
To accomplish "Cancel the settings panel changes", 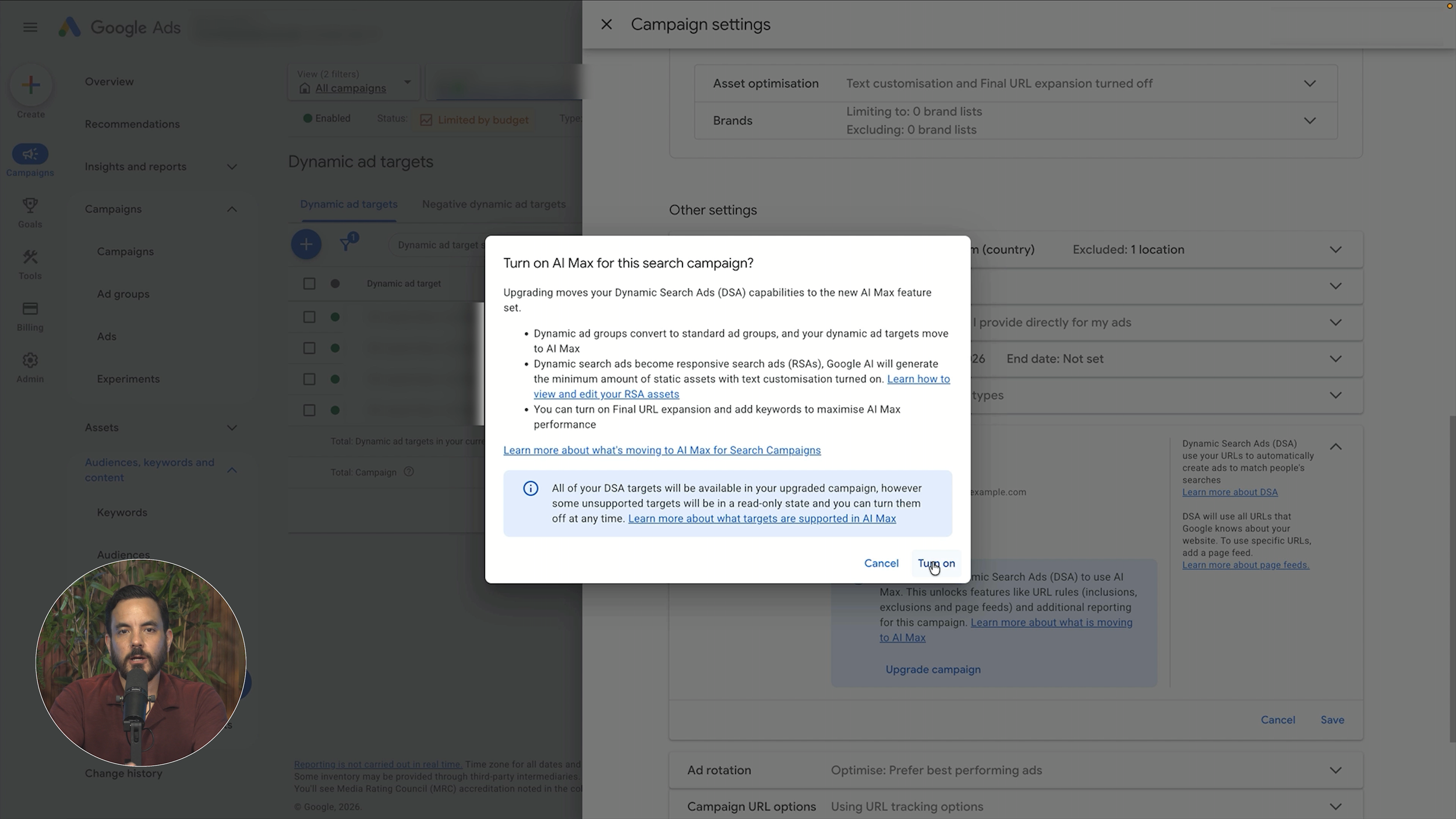I will pos(1278,720).
